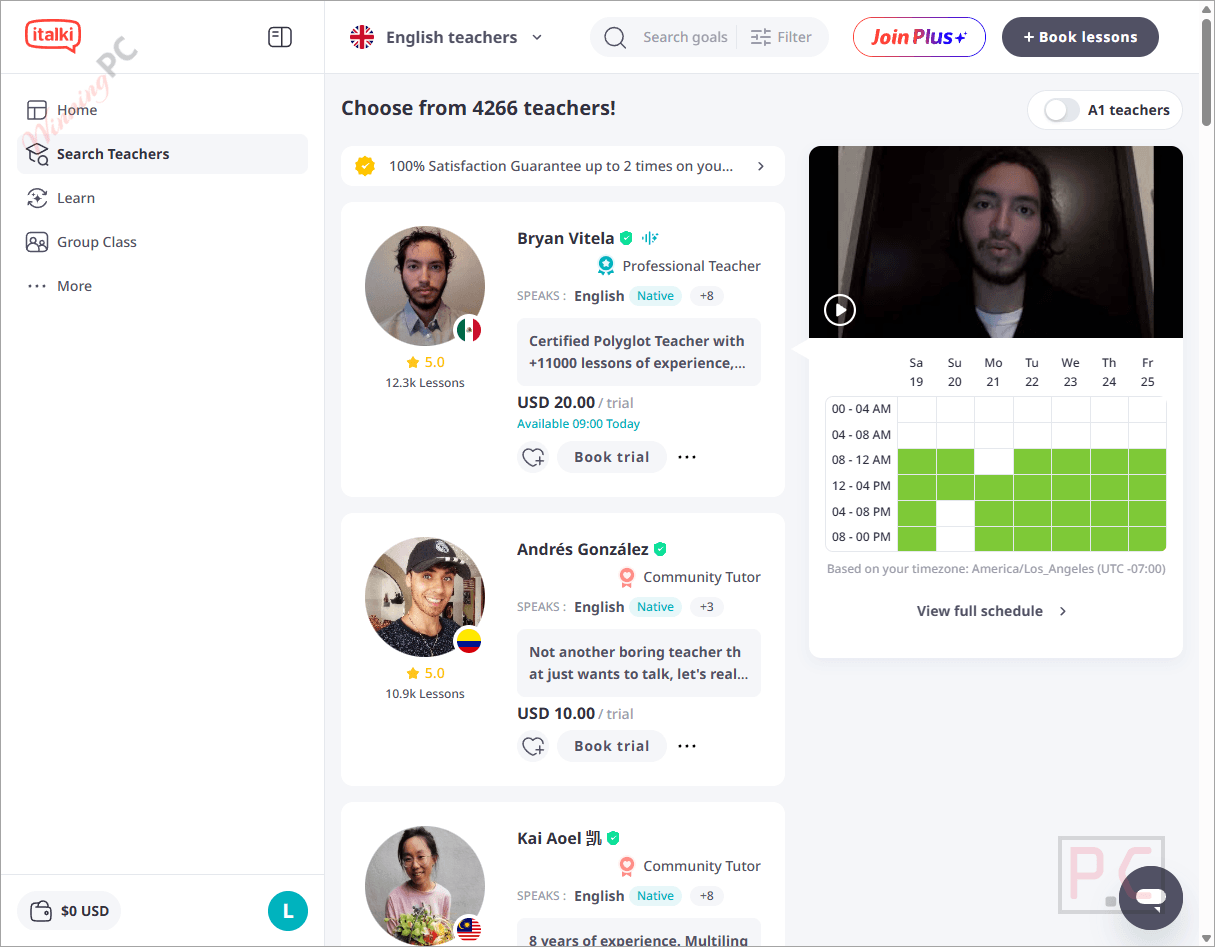Viewport: 1215px width, 947px height.
Task: Click the search magnifier icon
Action: click(x=615, y=37)
